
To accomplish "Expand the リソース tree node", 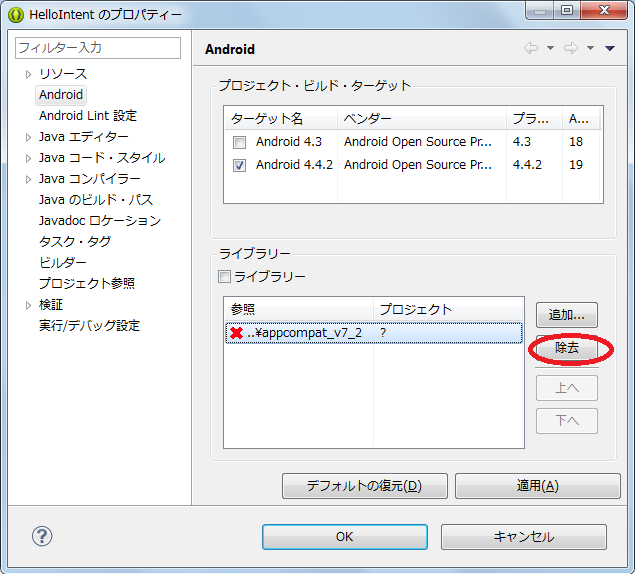I will tap(28, 74).
